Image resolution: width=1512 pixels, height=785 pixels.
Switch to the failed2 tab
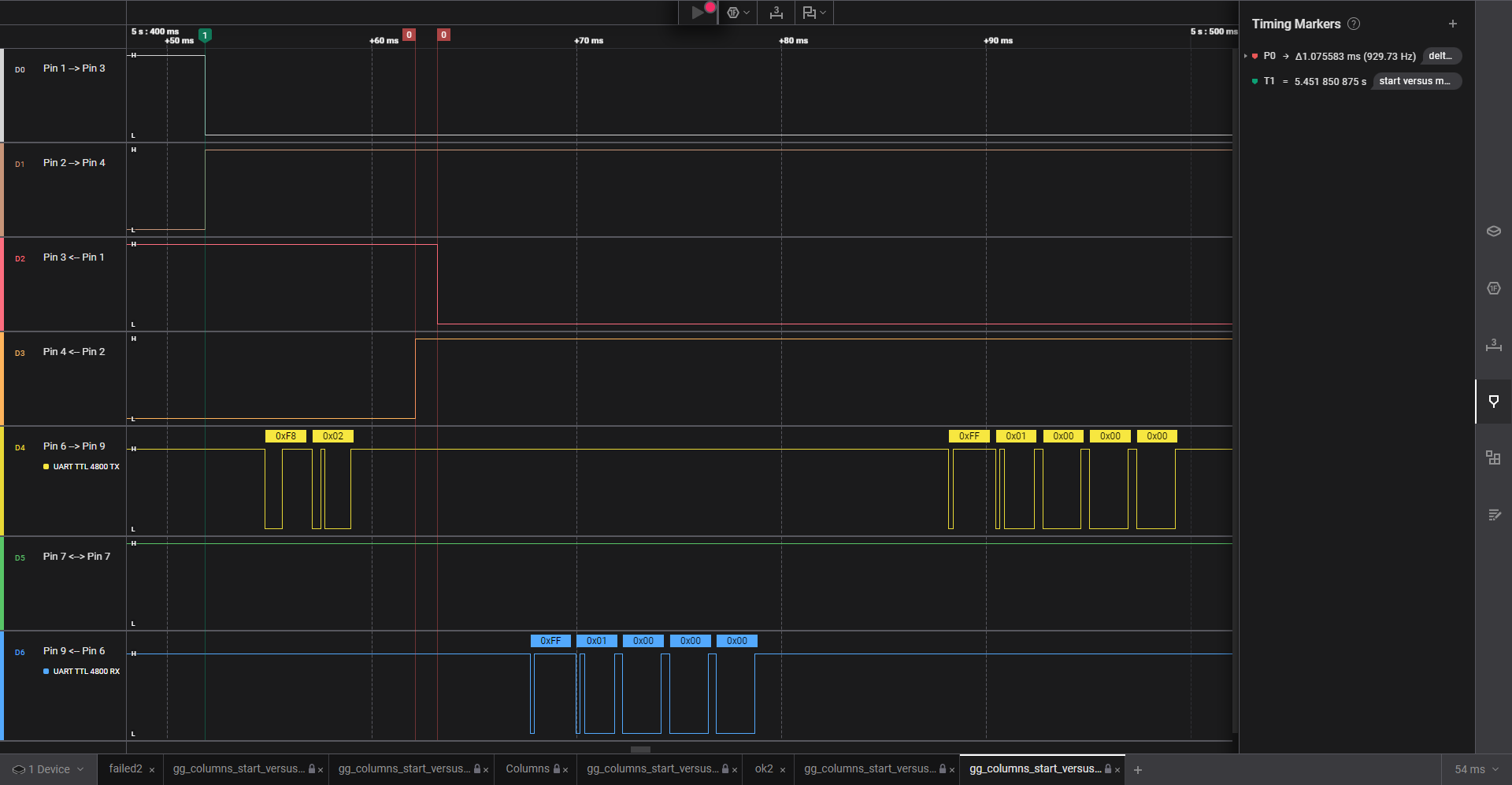pyautogui.click(x=125, y=769)
